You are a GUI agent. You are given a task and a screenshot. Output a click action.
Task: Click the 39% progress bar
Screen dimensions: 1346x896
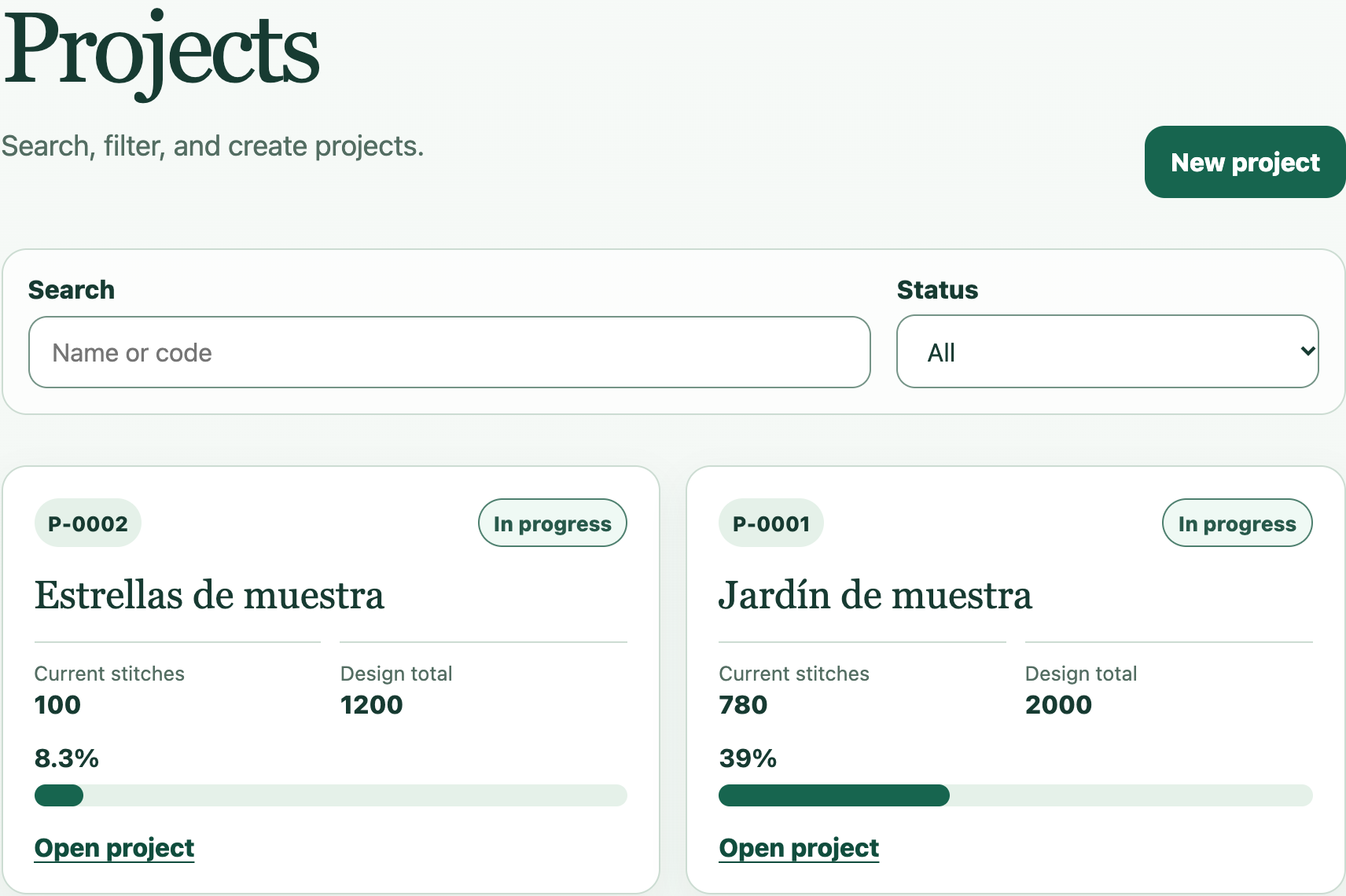click(x=1016, y=795)
